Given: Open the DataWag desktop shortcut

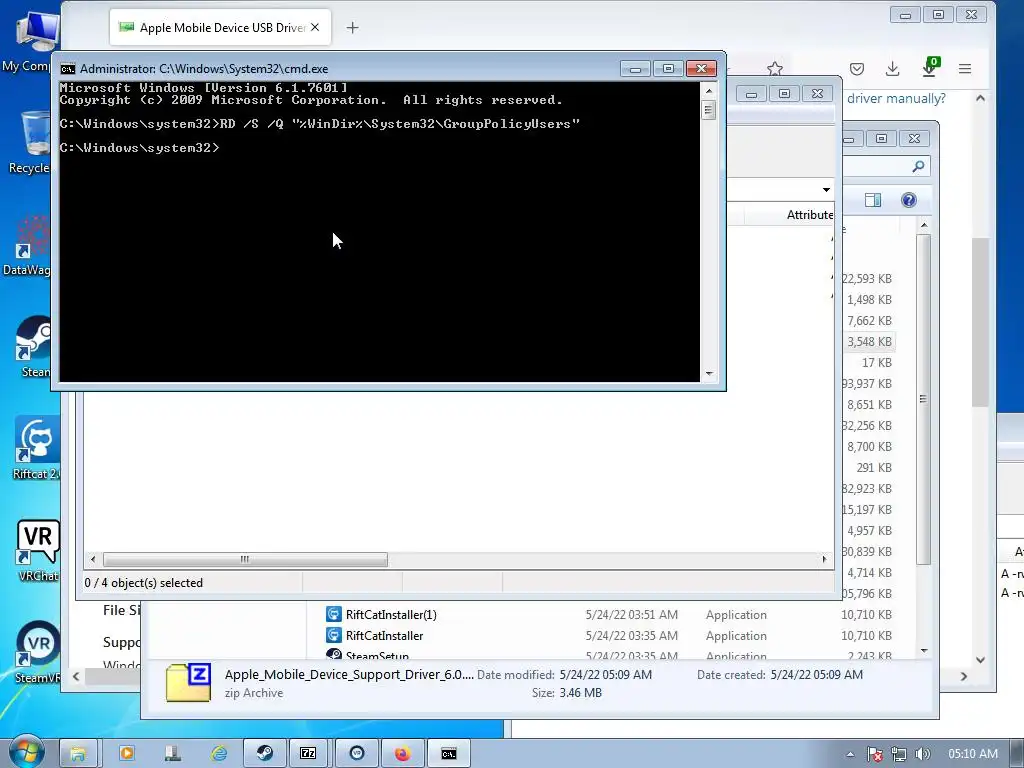Looking at the screenshot, I should pyautogui.click(x=29, y=245).
